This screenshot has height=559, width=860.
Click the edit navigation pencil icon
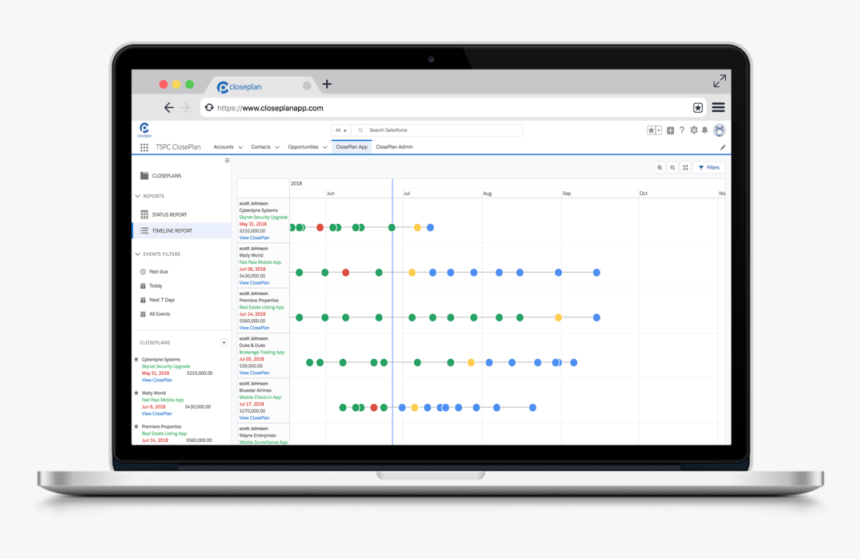pyautogui.click(x=723, y=147)
